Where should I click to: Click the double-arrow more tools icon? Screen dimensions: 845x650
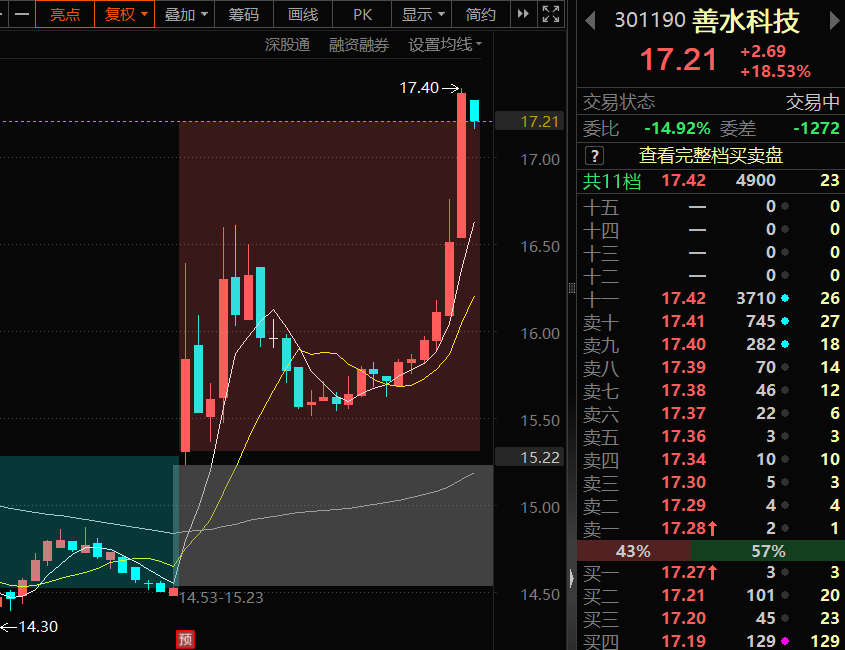[x=523, y=14]
